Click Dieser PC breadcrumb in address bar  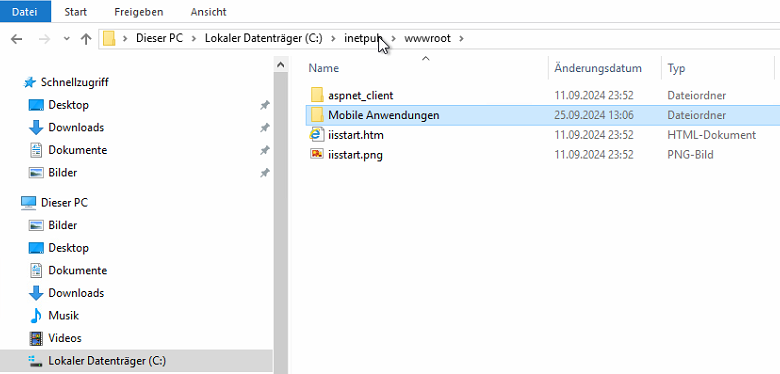[x=159, y=38]
